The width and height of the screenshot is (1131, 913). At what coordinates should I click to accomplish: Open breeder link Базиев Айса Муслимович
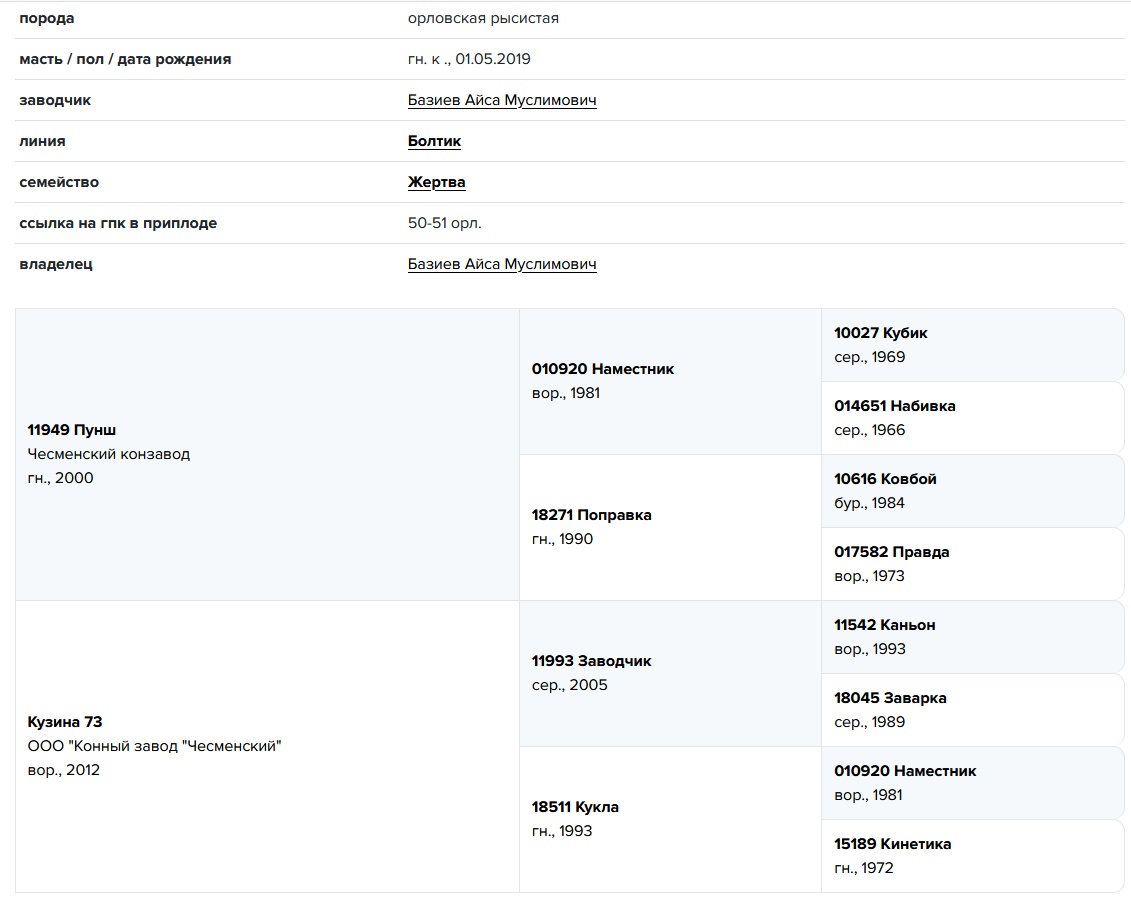click(x=502, y=100)
